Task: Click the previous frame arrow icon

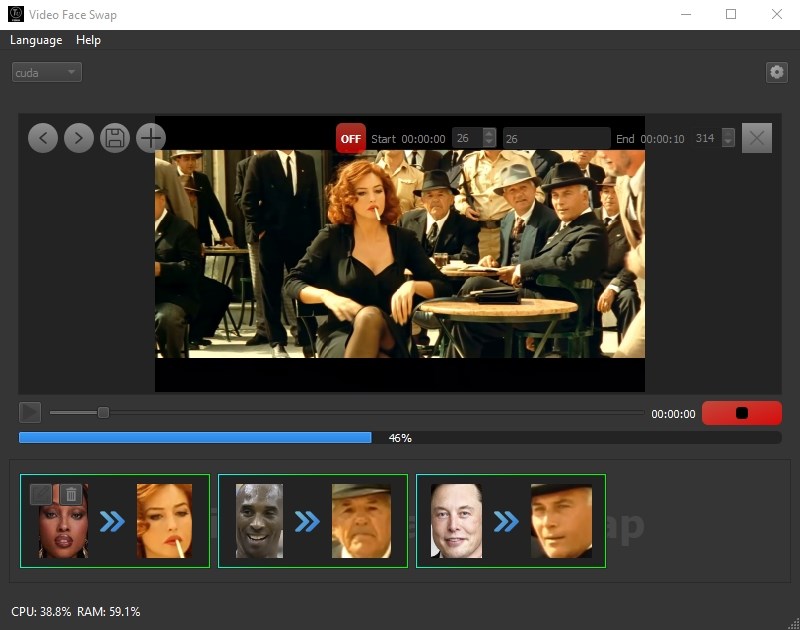Action: point(42,138)
